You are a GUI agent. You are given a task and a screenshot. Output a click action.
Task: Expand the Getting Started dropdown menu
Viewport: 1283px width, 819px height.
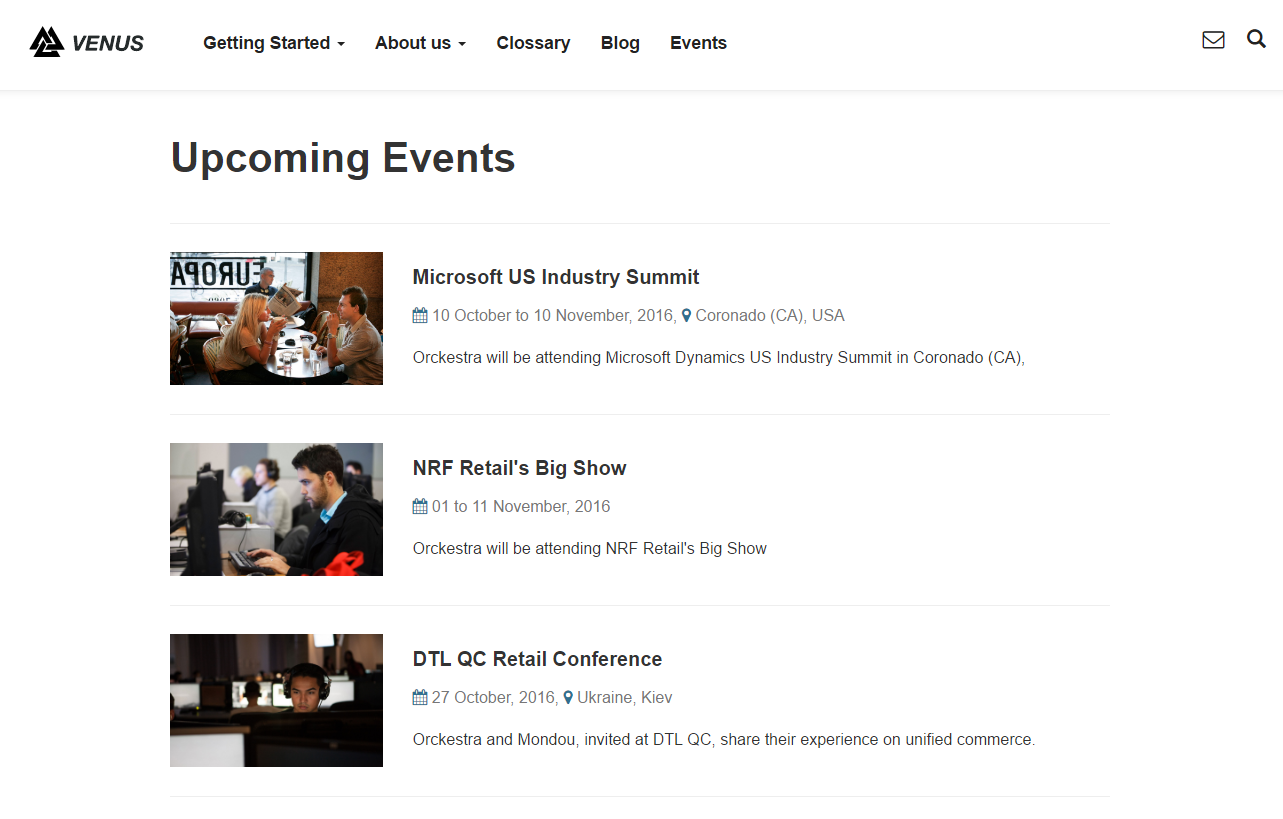point(273,43)
